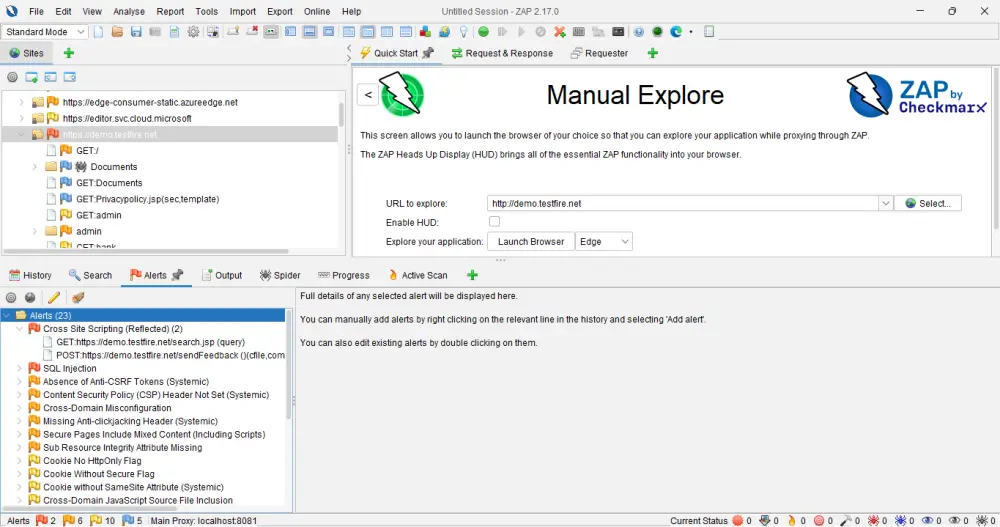Click the green plus next to Requester tab
The width and height of the screenshot is (1000, 527).
click(x=652, y=53)
